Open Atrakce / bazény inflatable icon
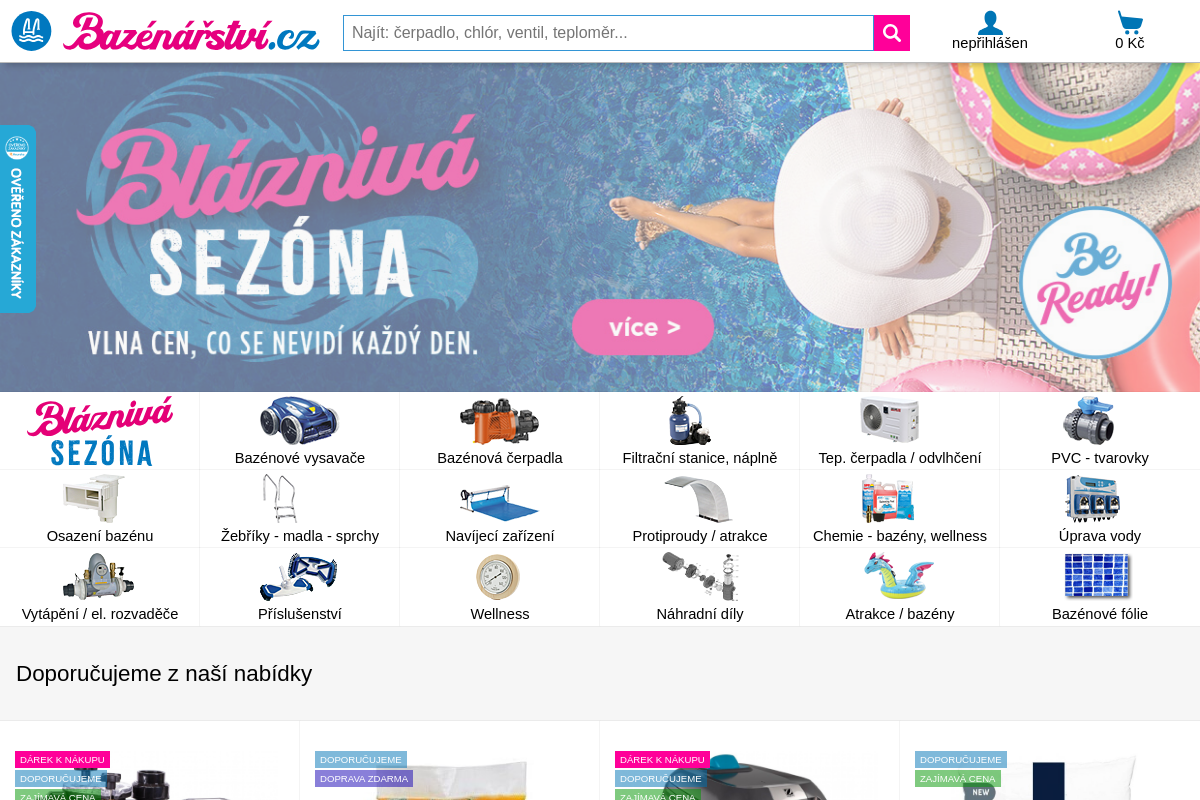Viewport: 1200px width, 800px height. pyautogui.click(x=899, y=577)
